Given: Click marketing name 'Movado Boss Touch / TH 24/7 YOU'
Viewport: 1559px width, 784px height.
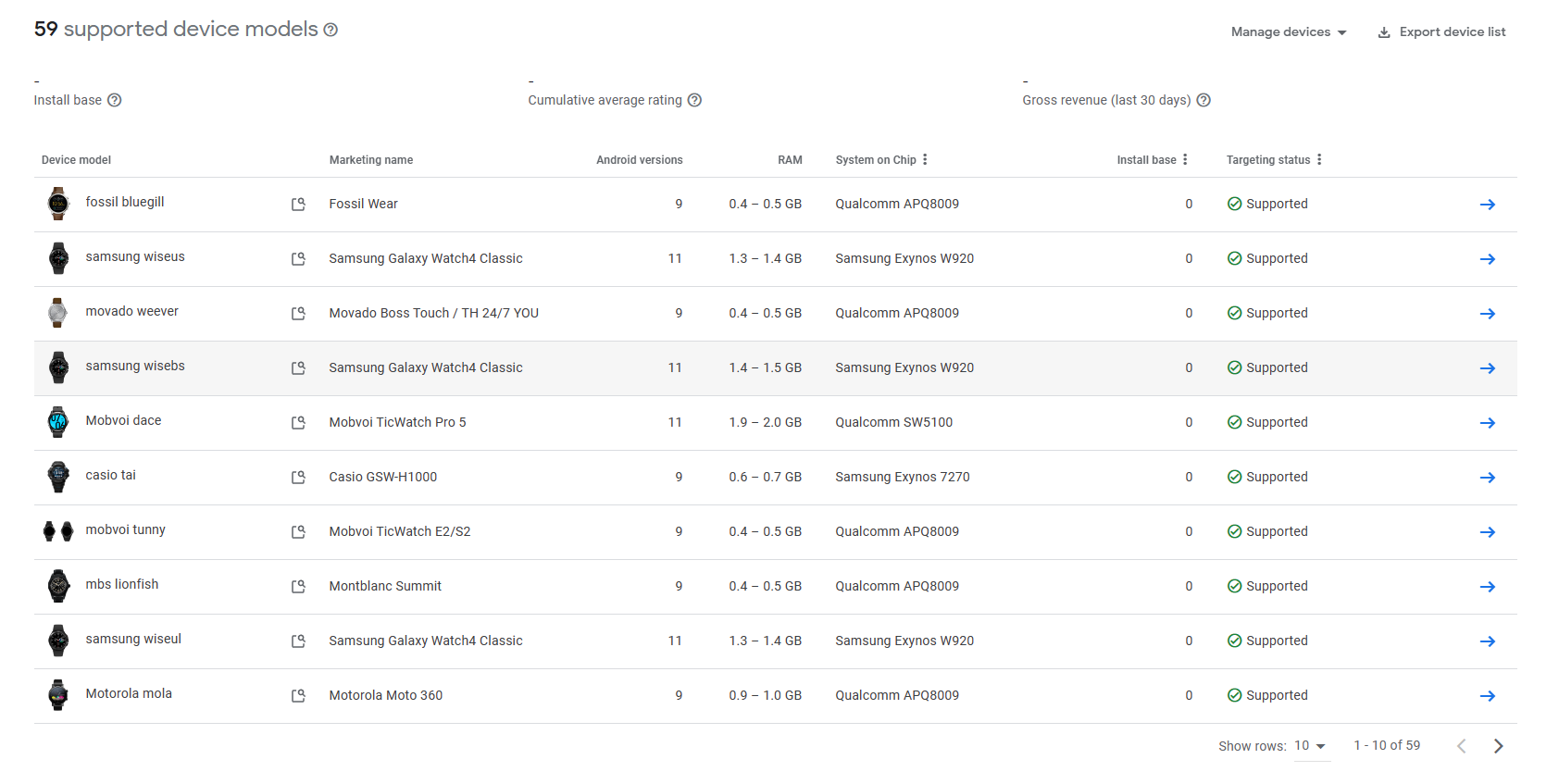Looking at the screenshot, I should coord(434,314).
